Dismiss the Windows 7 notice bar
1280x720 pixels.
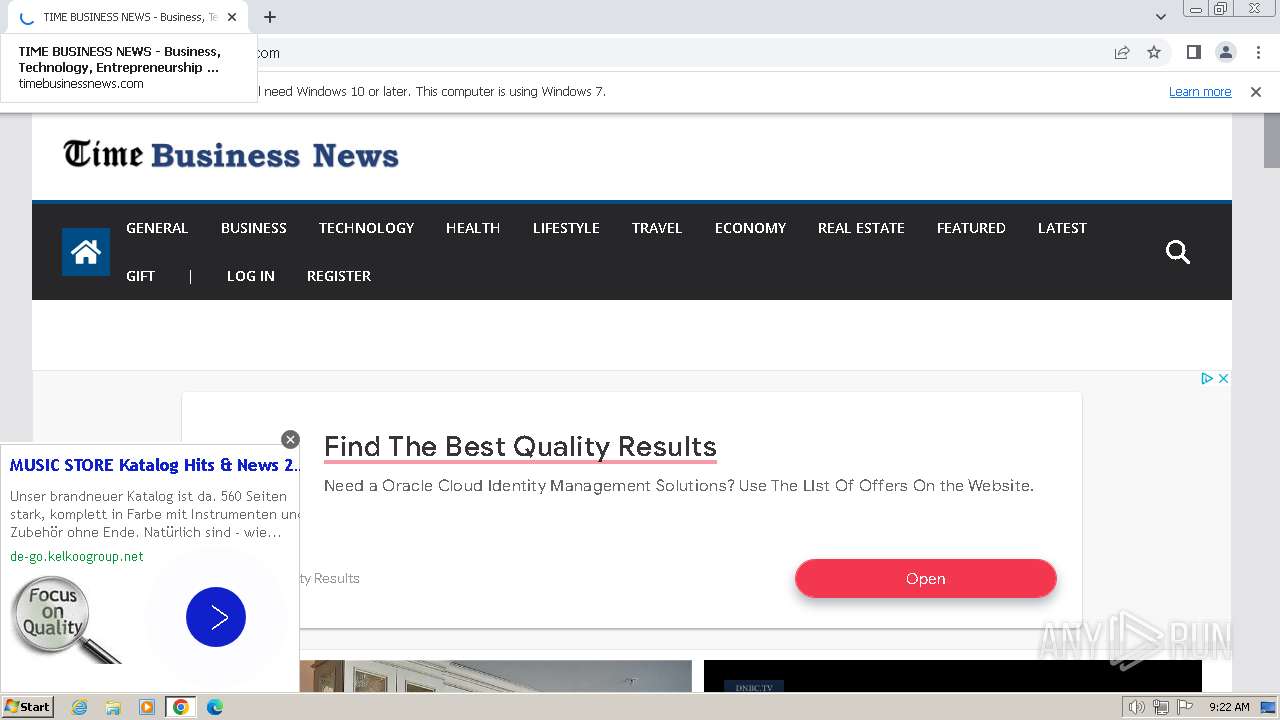coord(1256,91)
